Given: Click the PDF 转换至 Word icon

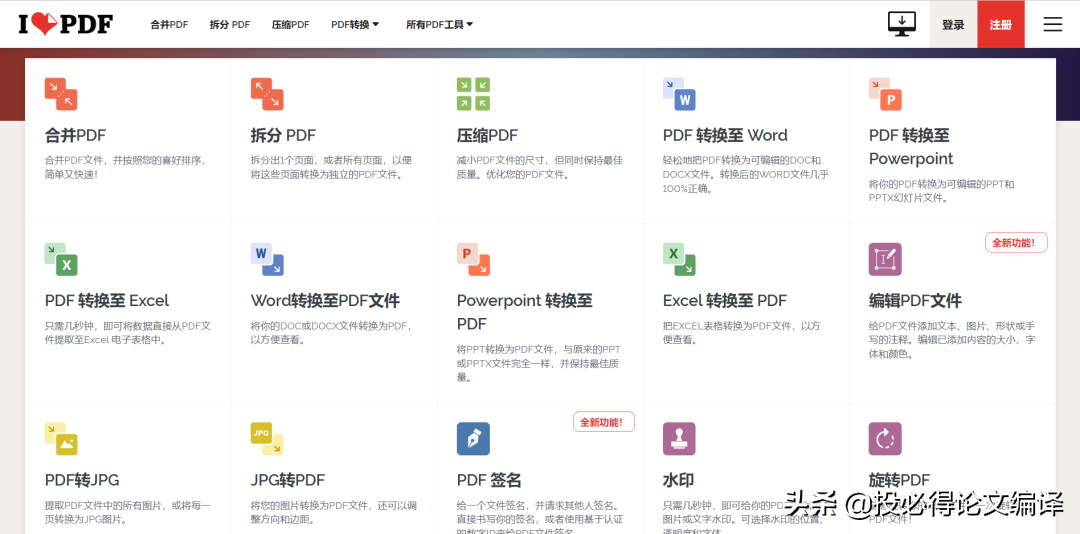Looking at the screenshot, I should (x=679, y=94).
